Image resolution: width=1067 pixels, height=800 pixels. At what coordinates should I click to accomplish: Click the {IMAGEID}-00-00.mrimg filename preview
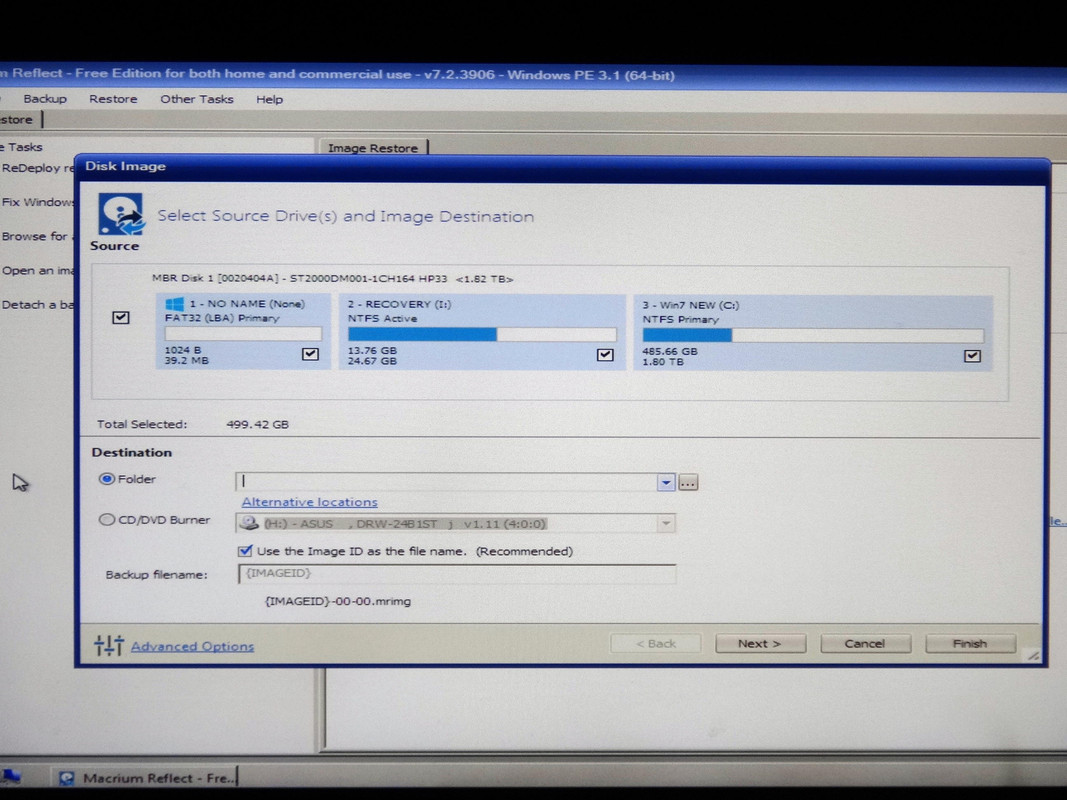tap(338, 601)
